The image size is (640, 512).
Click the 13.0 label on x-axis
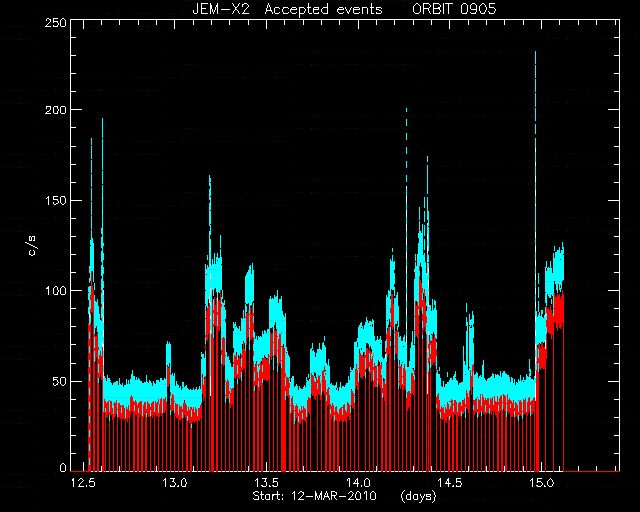click(175, 483)
